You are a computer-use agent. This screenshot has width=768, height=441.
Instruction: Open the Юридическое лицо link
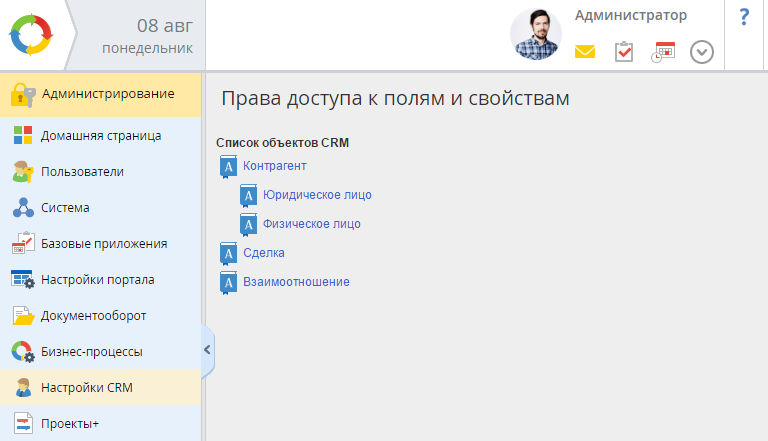point(317,195)
